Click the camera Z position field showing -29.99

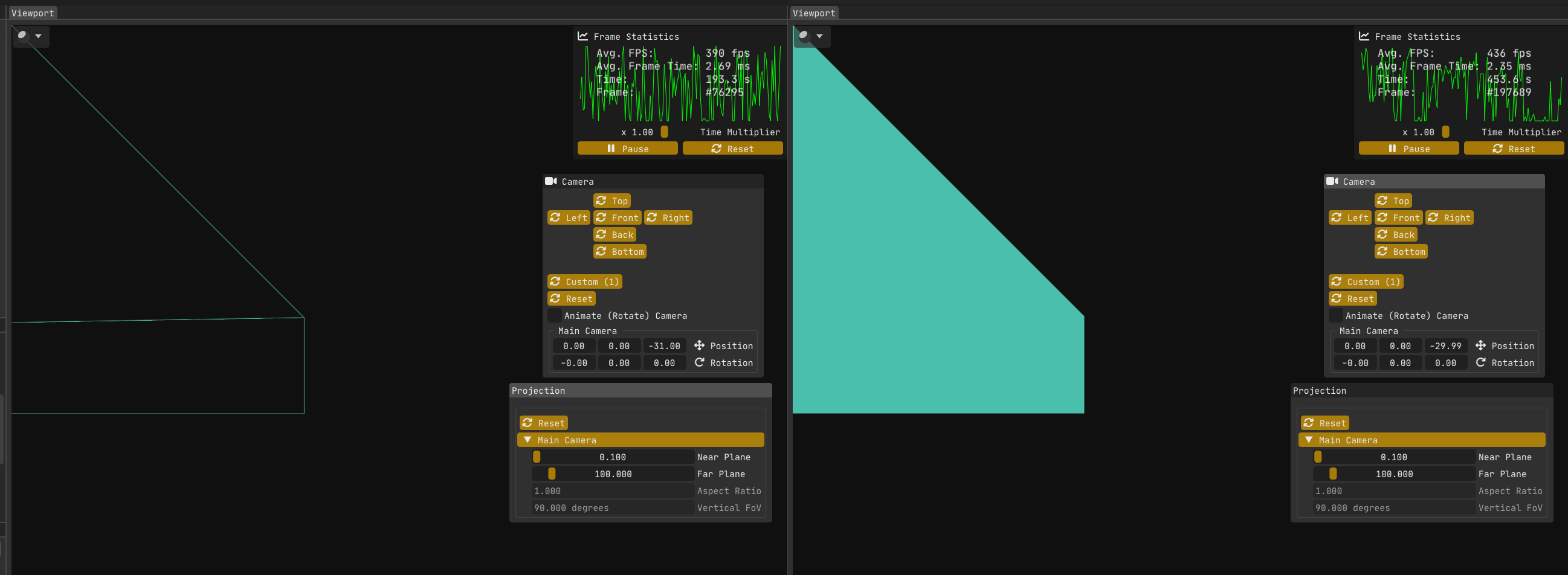coord(1445,345)
